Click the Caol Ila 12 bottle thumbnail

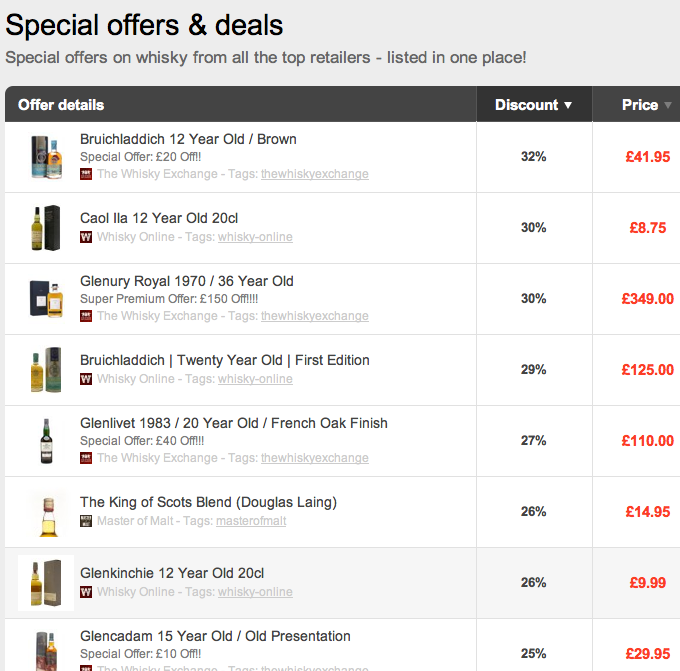[x=46, y=228]
